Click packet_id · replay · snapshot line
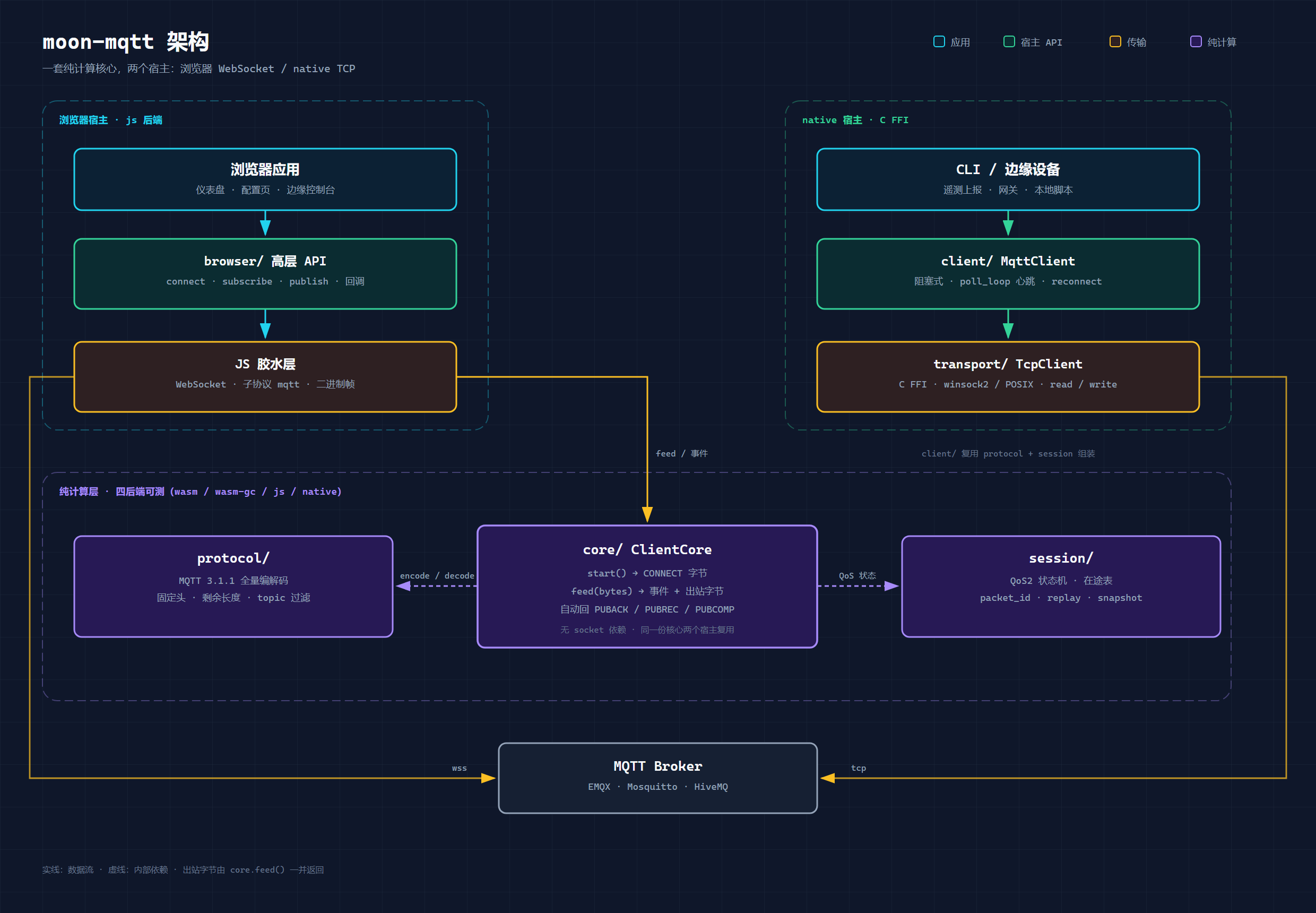Screen dimensions: 1316x913 [1061, 598]
